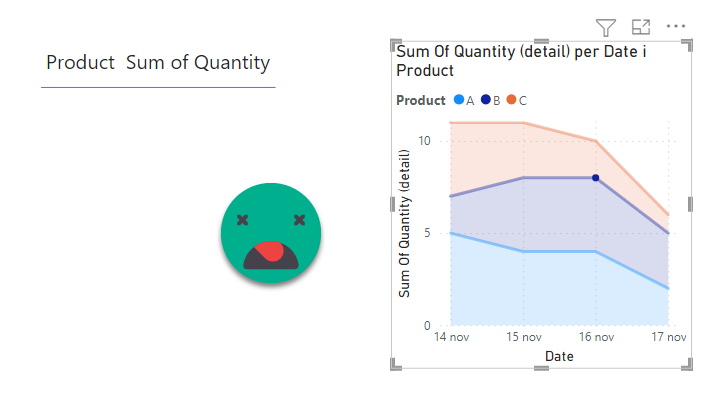Click the bottom-right corner resize handle

point(688,364)
